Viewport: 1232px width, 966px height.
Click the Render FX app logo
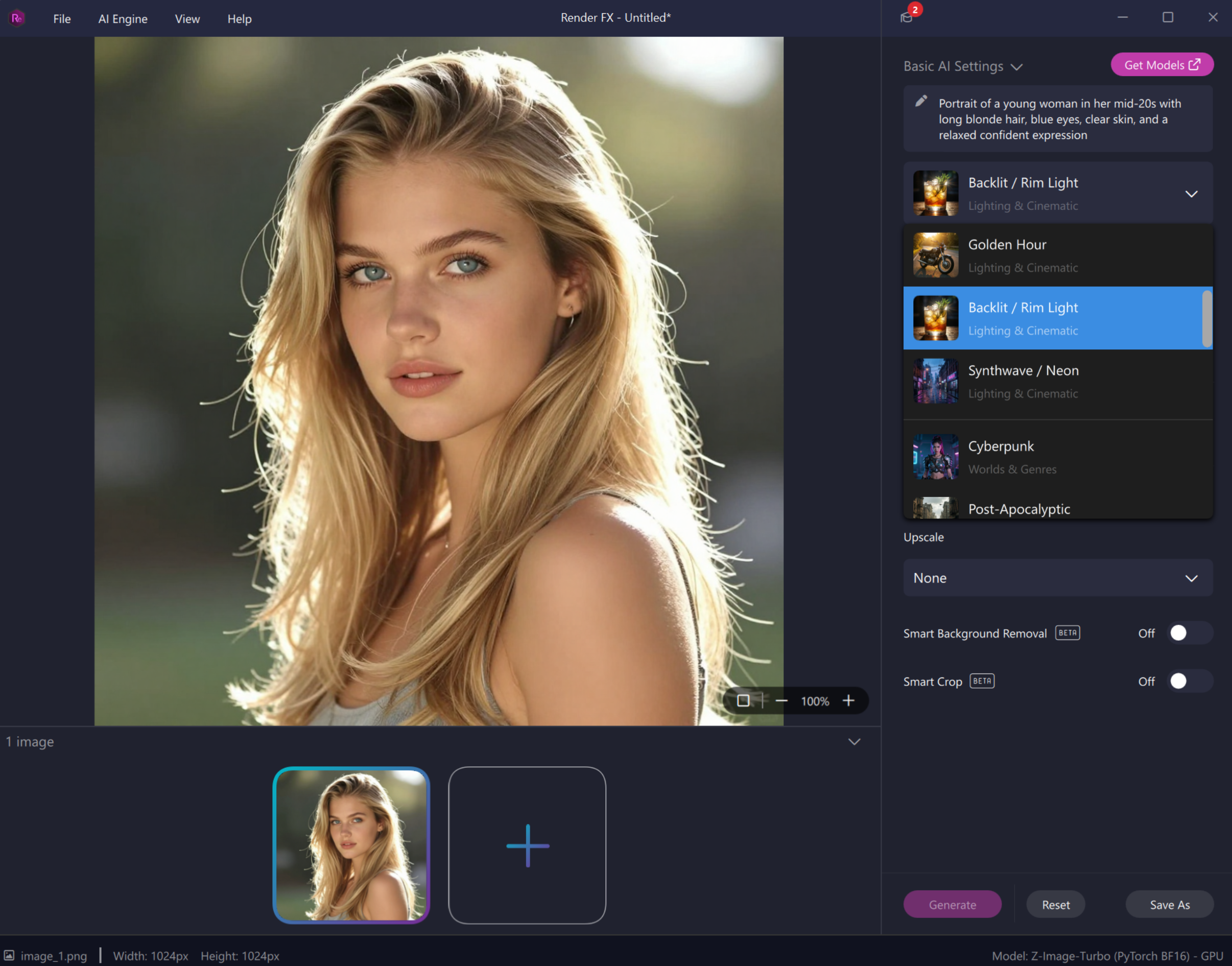point(17,18)
